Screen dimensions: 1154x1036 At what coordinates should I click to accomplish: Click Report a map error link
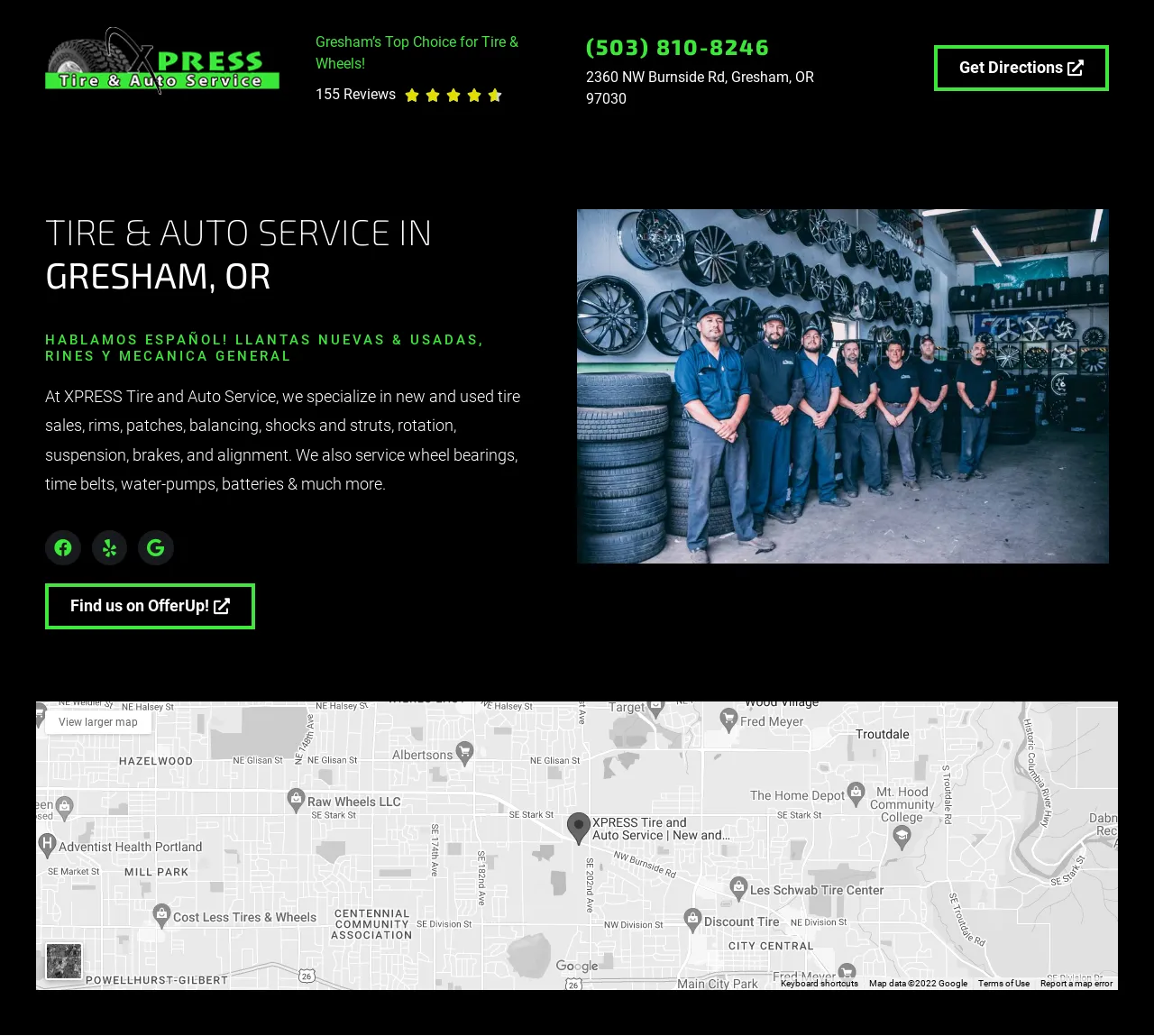pos(1076,984)
